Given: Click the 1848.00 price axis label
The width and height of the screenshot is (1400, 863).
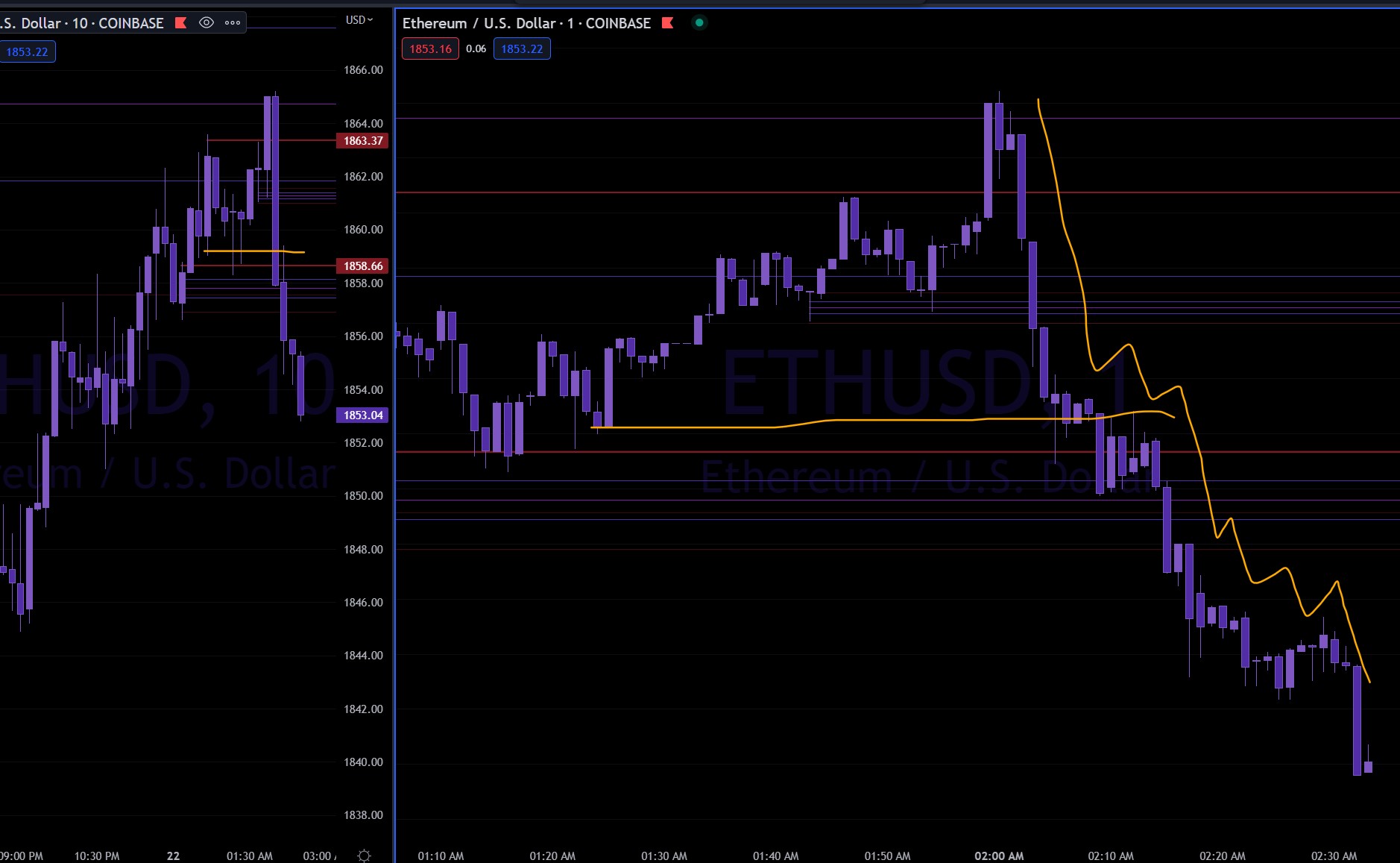Looking at the screenshot, I should point(363,550).
